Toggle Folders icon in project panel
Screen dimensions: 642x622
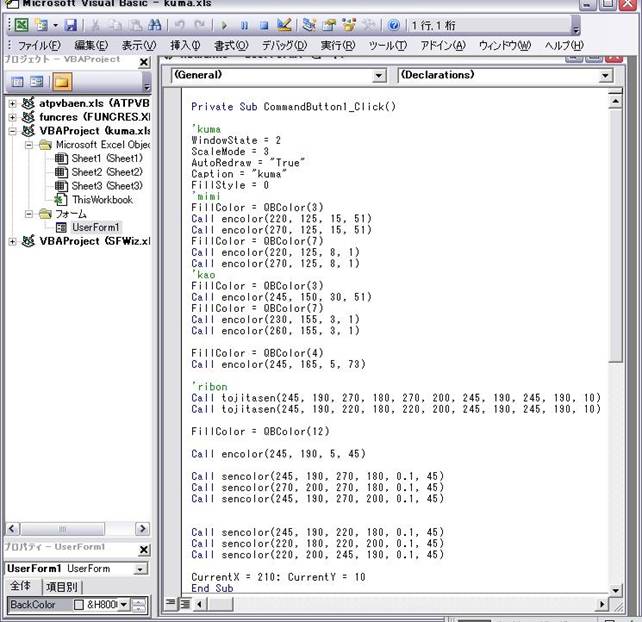(x=61, y=82)
